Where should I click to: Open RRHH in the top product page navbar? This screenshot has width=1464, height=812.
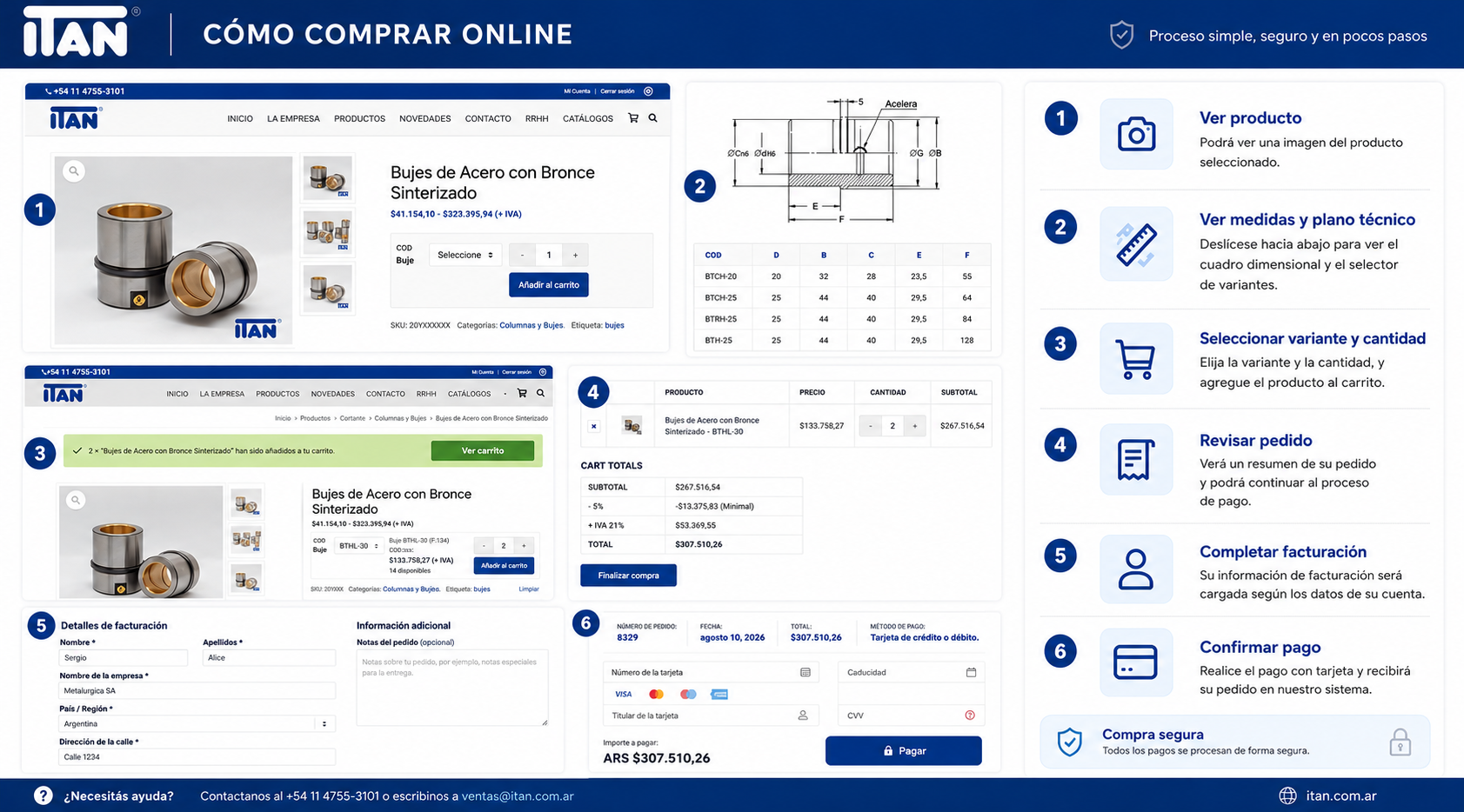tap(537, 119)
